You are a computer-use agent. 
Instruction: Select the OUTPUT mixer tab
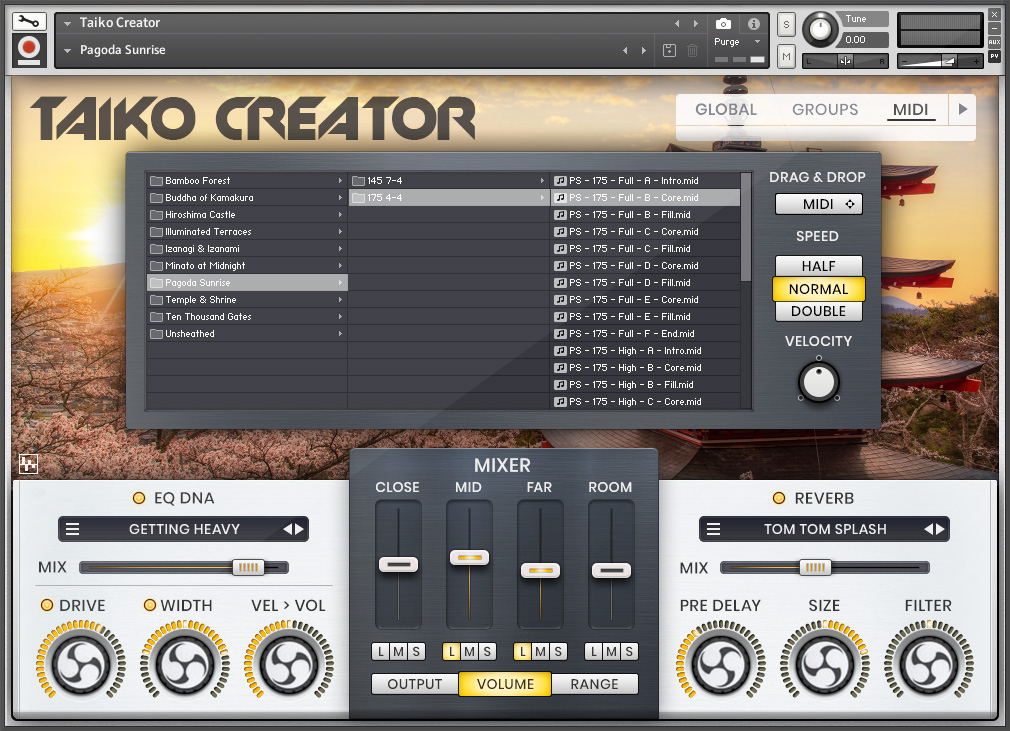pyautogui.click(x=415, y=684)
